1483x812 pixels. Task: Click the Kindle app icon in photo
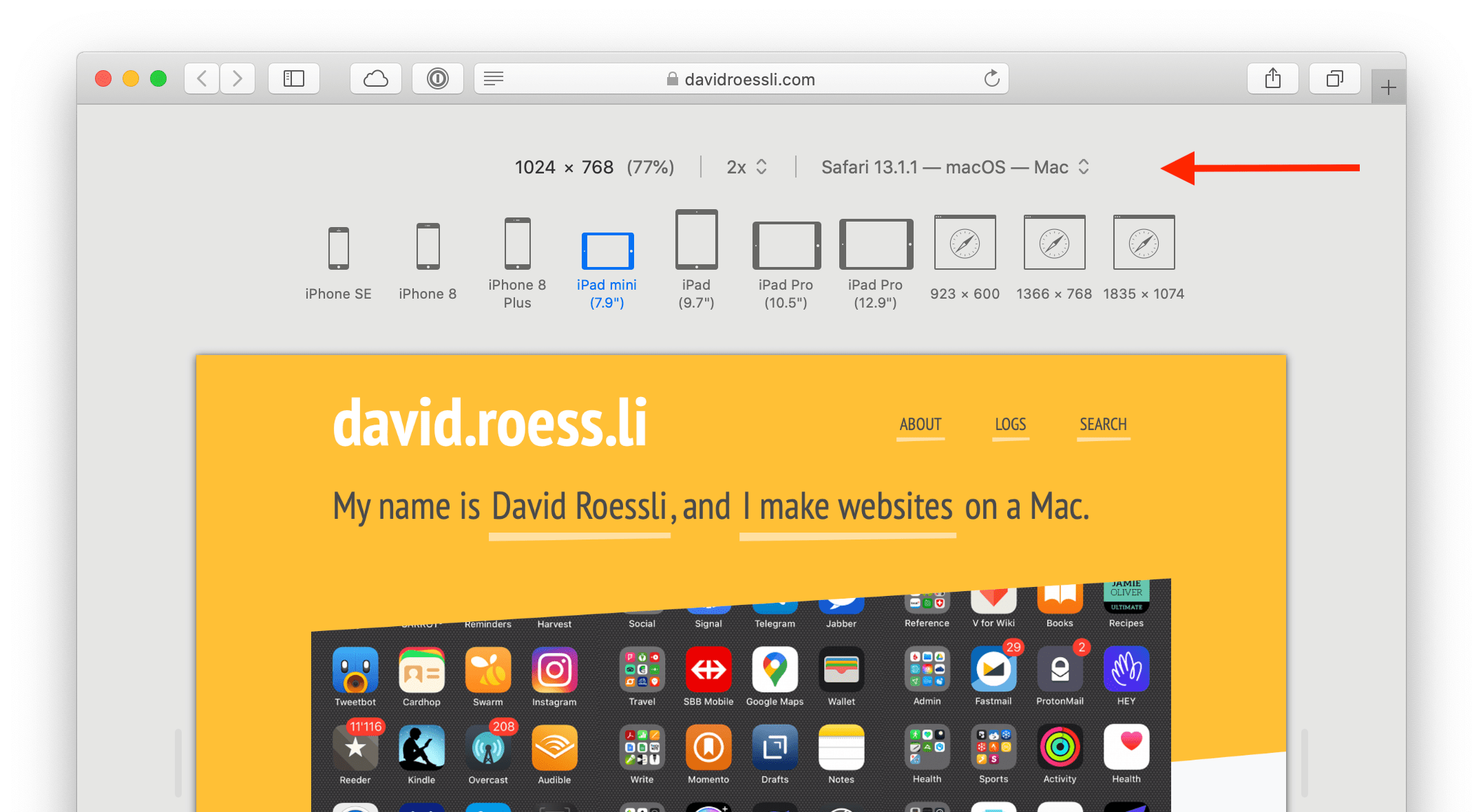click(421, 748)
